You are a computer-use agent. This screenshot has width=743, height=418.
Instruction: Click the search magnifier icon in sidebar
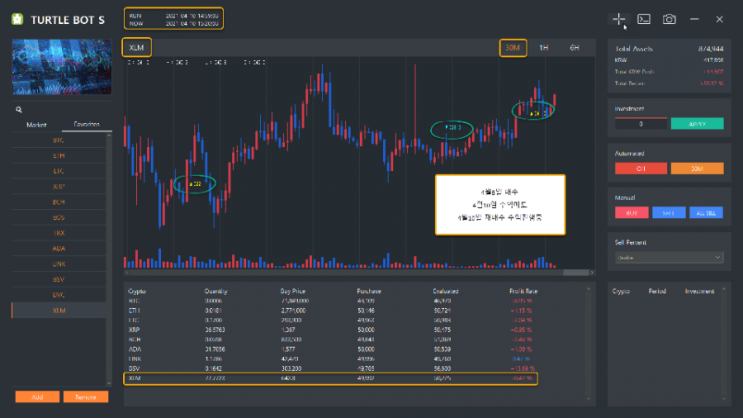pyautogui.click(x=19, y=109)
